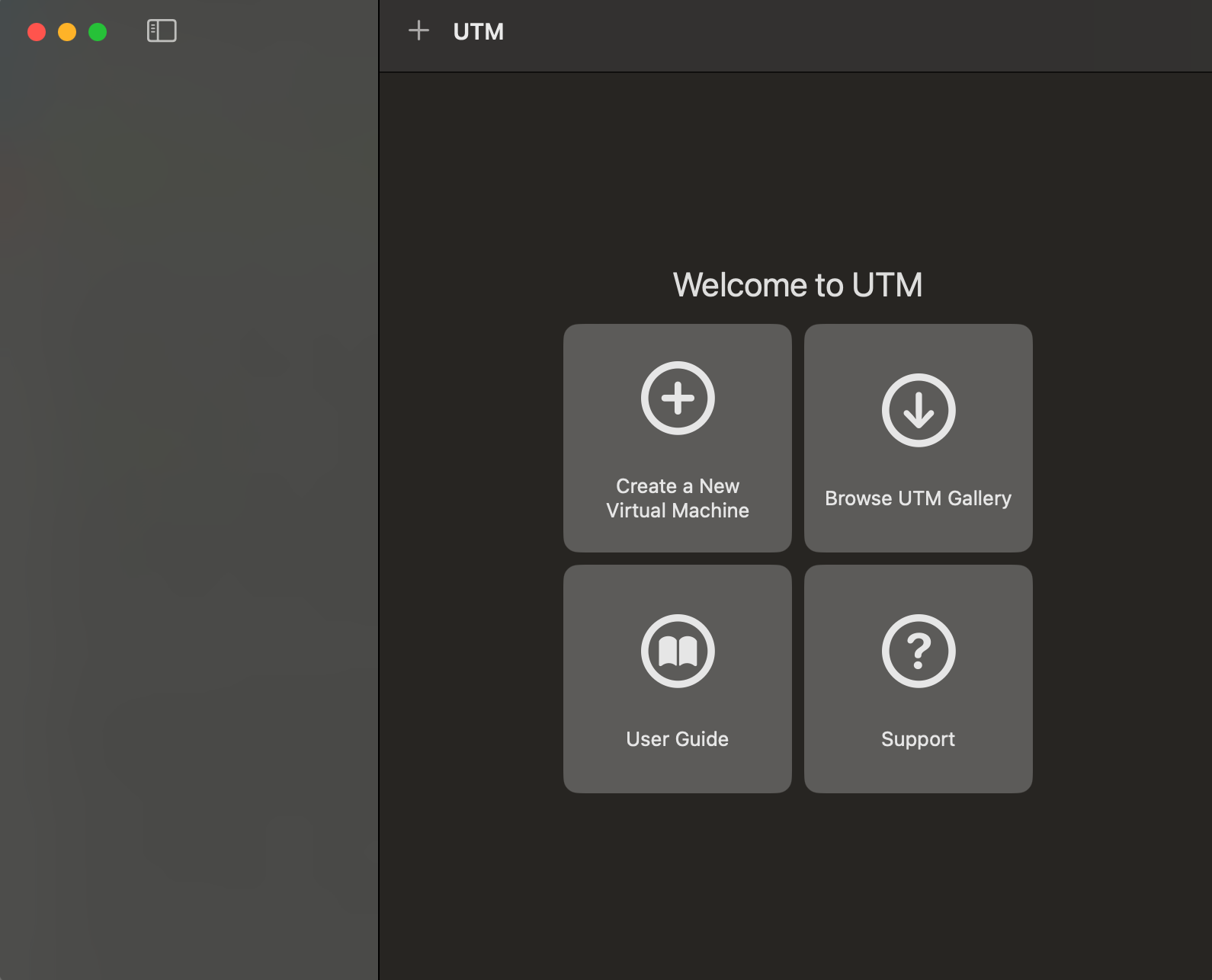Click the 'Welcome to UTM' heading
The height and width of the screenshot is (980, 1212).
point(798,285)
